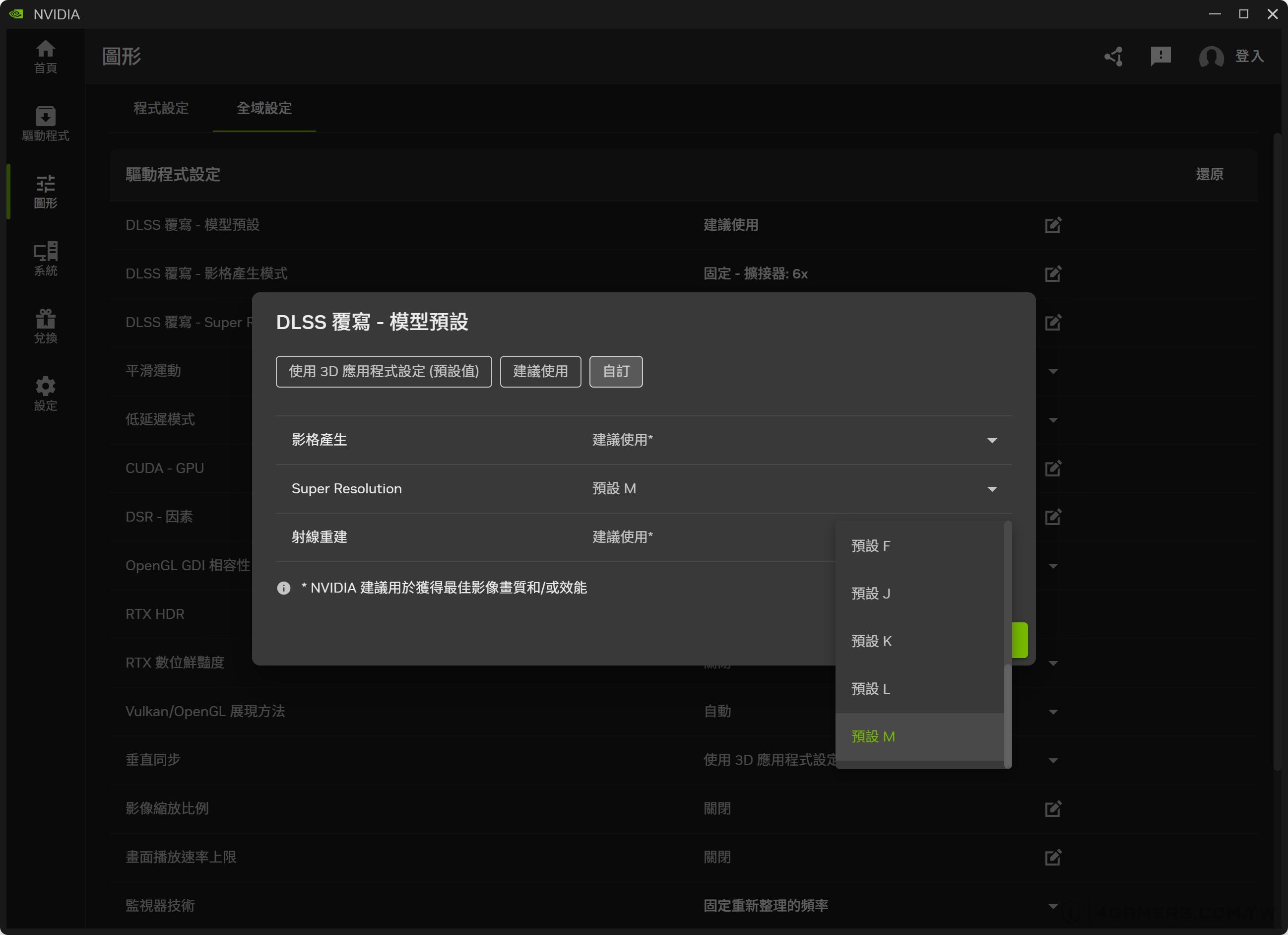Switch to the 程式設定 tab

coord(161,109)
